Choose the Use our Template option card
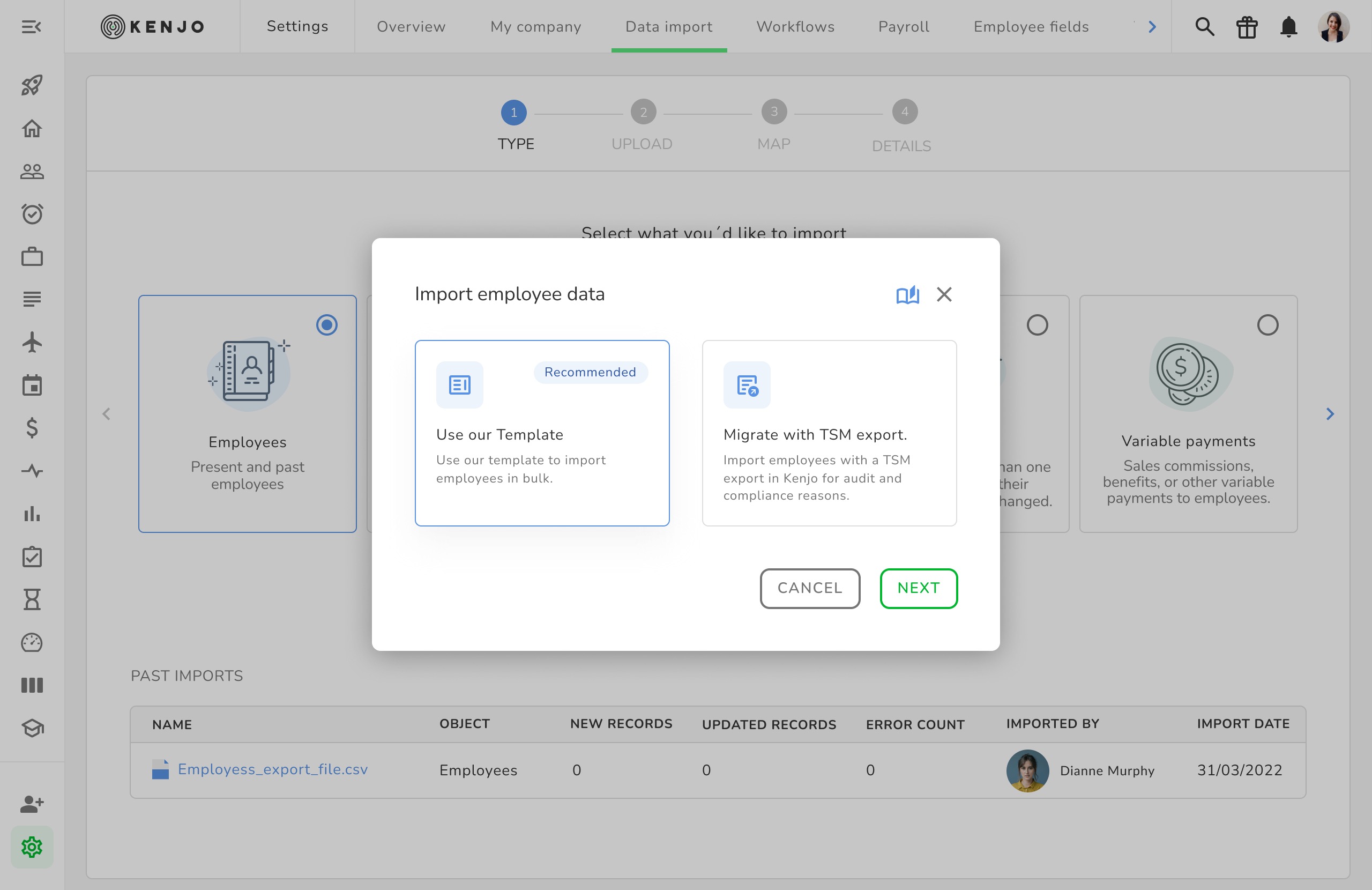The image size is (1372, 890). click(541, 433)
